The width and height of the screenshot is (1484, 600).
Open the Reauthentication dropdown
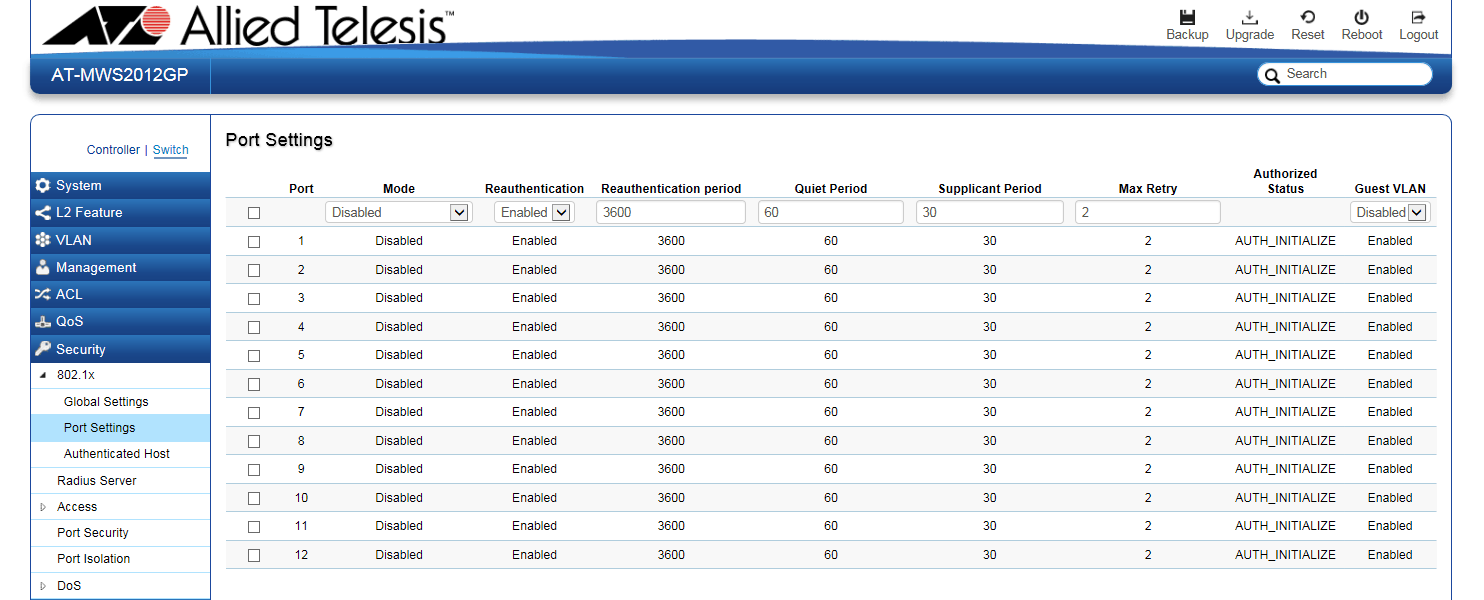click(x=534, y=212)
